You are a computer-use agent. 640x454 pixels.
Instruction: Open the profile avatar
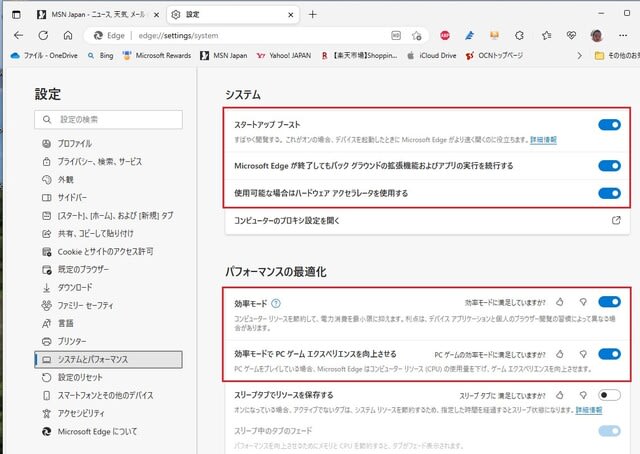(596, 36)
